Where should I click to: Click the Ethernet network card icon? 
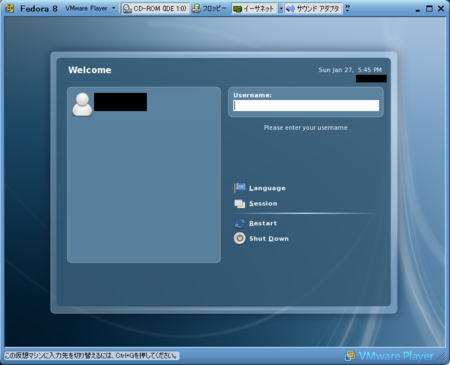click(237, 9)
